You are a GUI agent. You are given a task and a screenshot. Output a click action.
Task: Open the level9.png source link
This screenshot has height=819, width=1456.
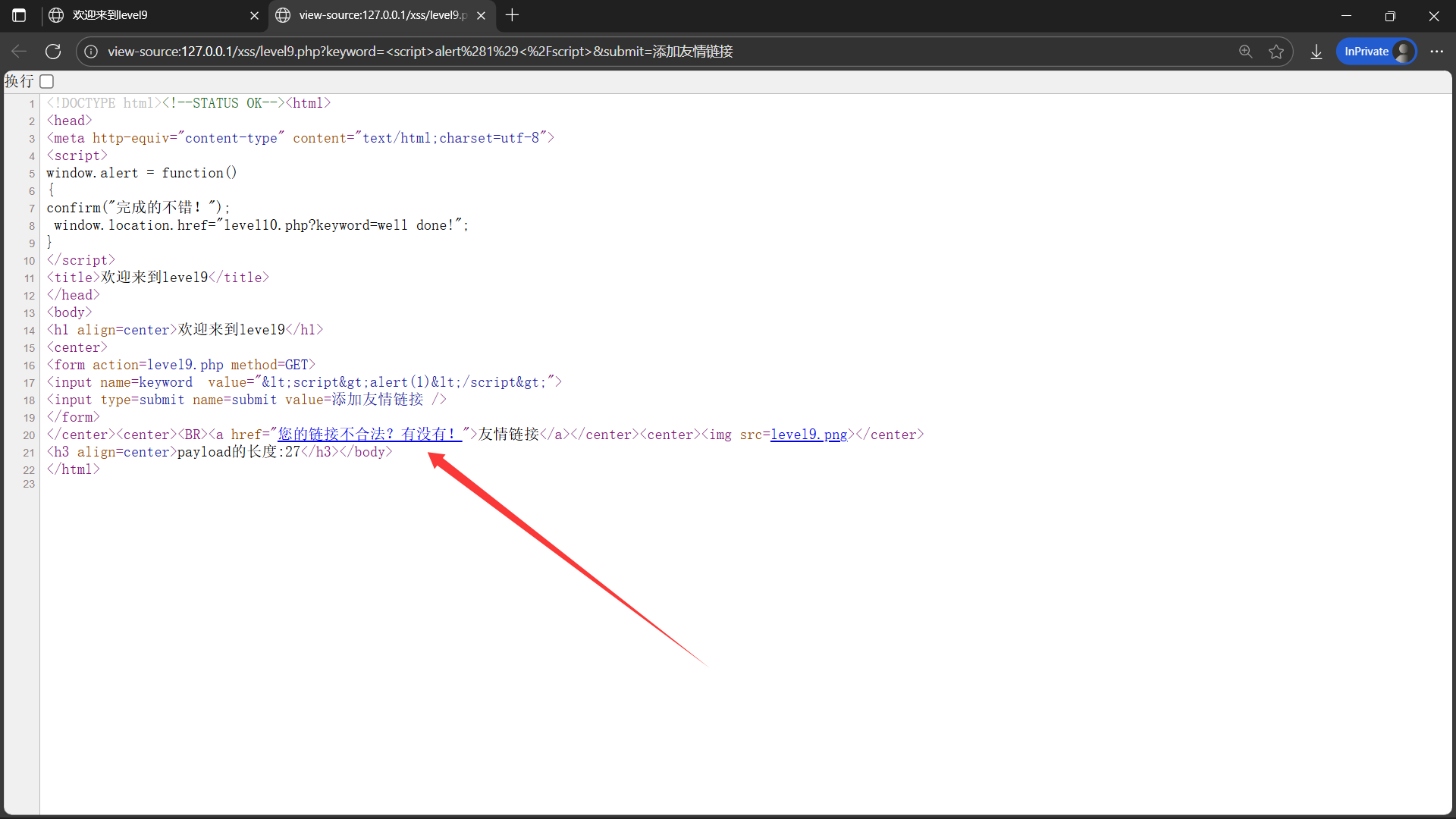coord(808,435)
